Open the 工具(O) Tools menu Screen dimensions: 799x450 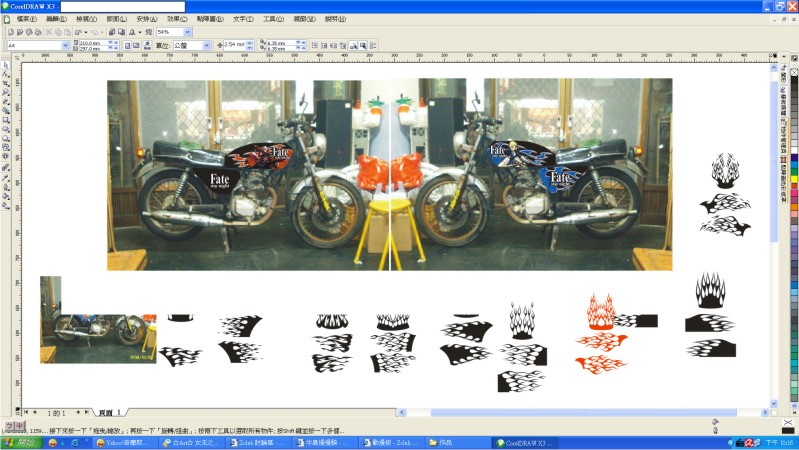click(273, 19)
